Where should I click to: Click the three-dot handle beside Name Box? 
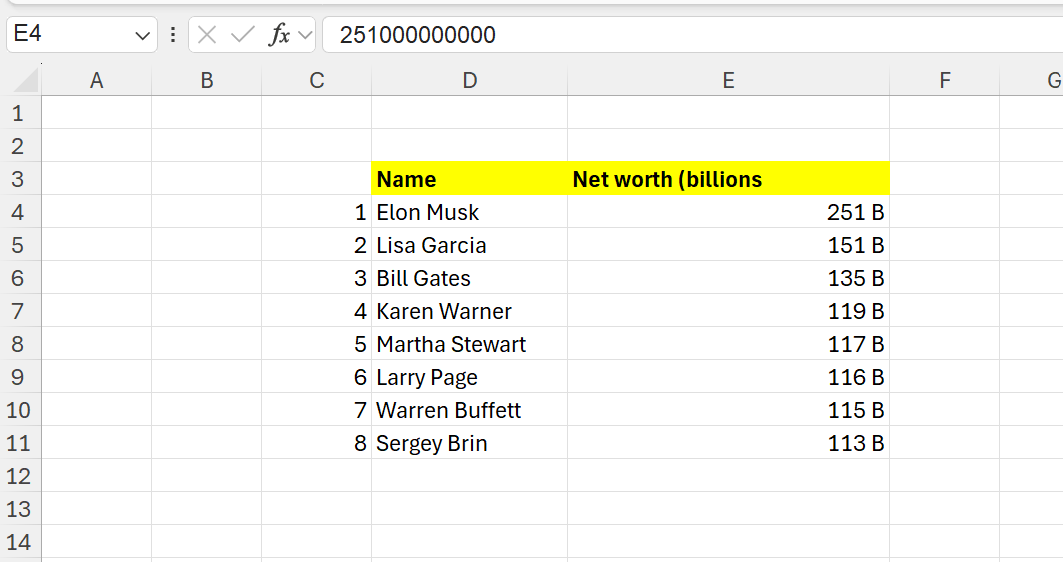[173, 35]
